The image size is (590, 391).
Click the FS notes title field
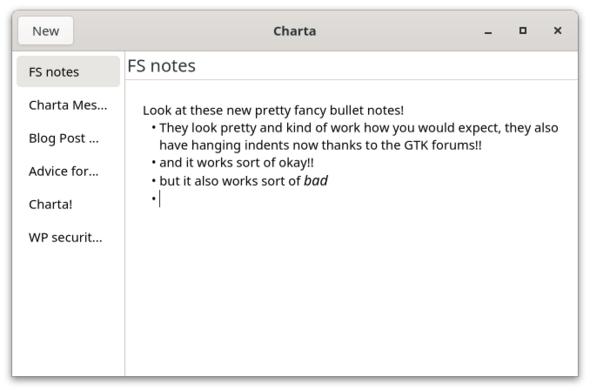[351, 66]
